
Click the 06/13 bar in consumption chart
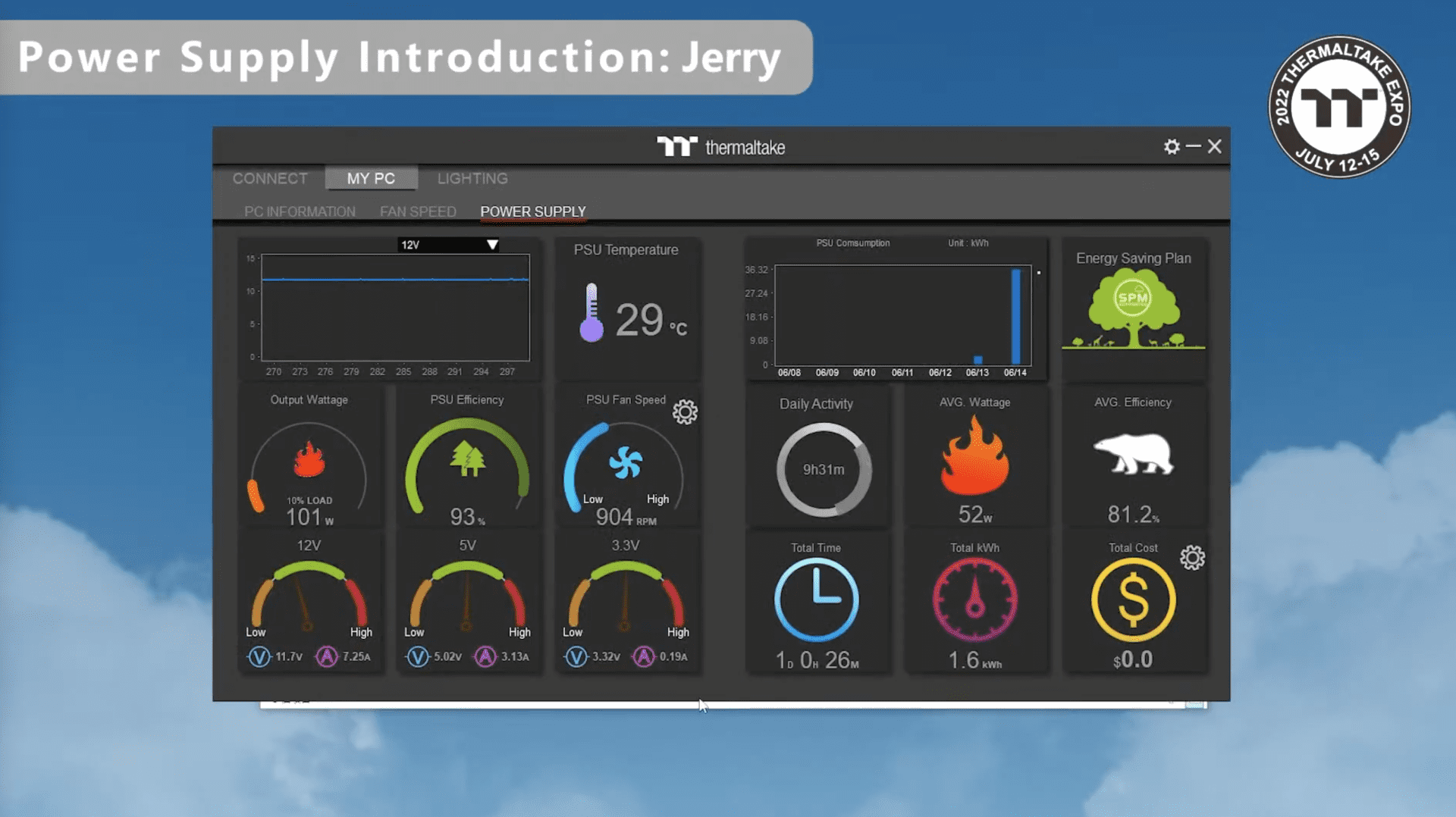[x=978, y=361]
